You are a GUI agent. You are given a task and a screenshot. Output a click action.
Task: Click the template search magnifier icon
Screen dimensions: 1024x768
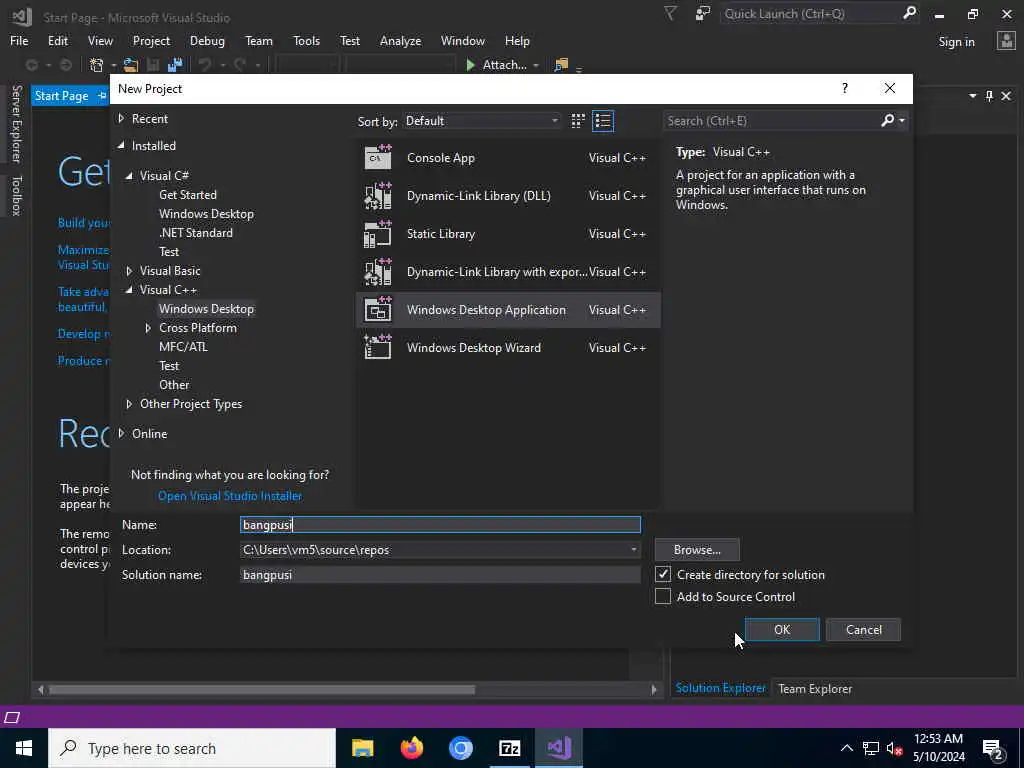[x=888, y=120]
